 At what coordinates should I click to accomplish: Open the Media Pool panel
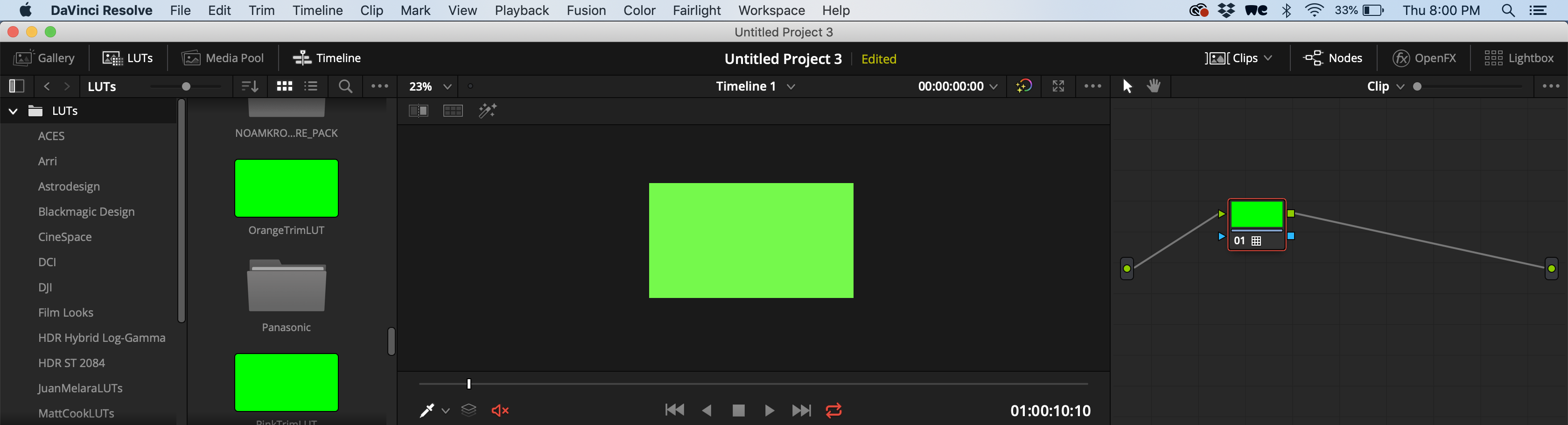pos(223,58)
